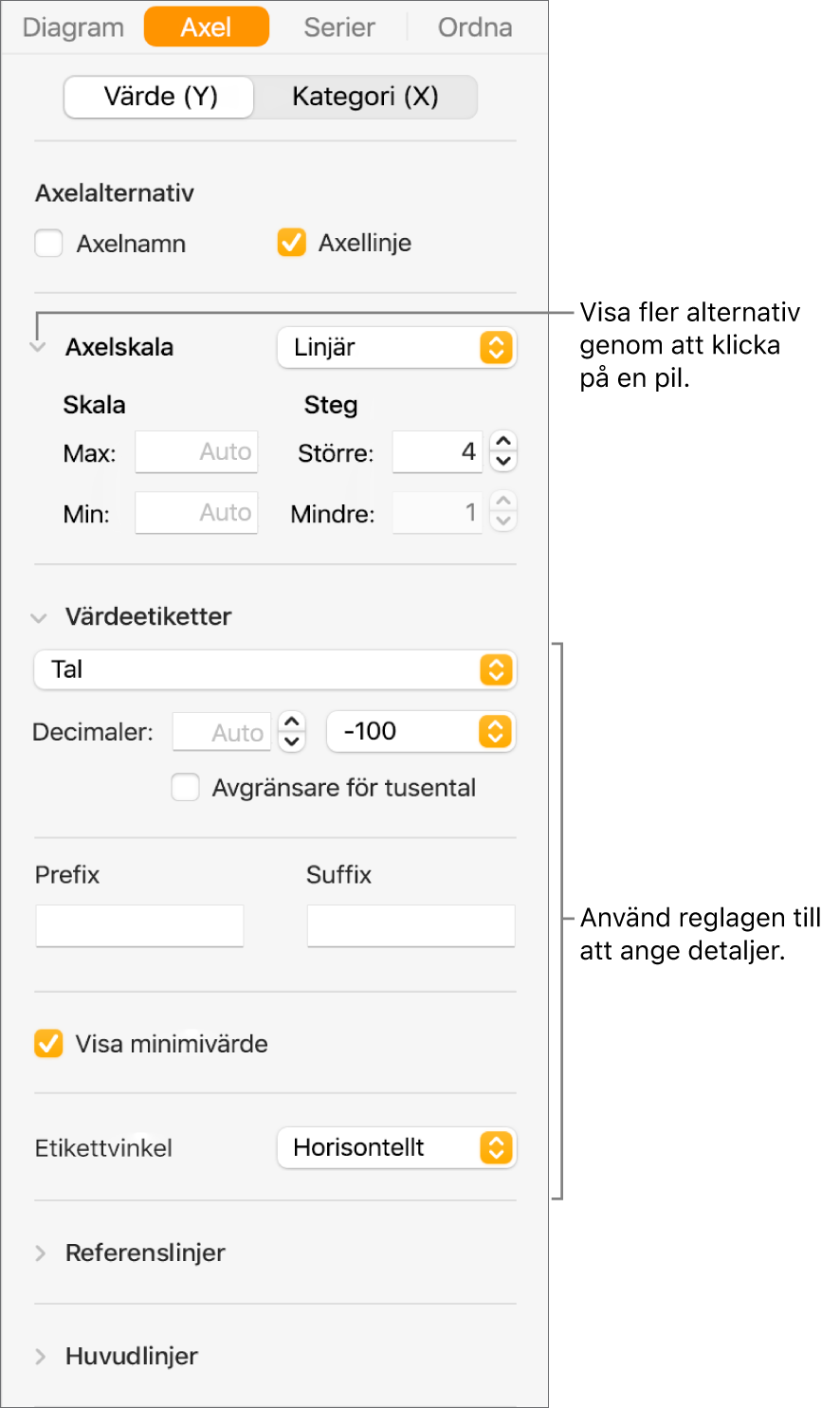This screenshot has width=840, height=1408.
Task: Open the Horisontellt label angle dropdown
Action: point(396,1148)
